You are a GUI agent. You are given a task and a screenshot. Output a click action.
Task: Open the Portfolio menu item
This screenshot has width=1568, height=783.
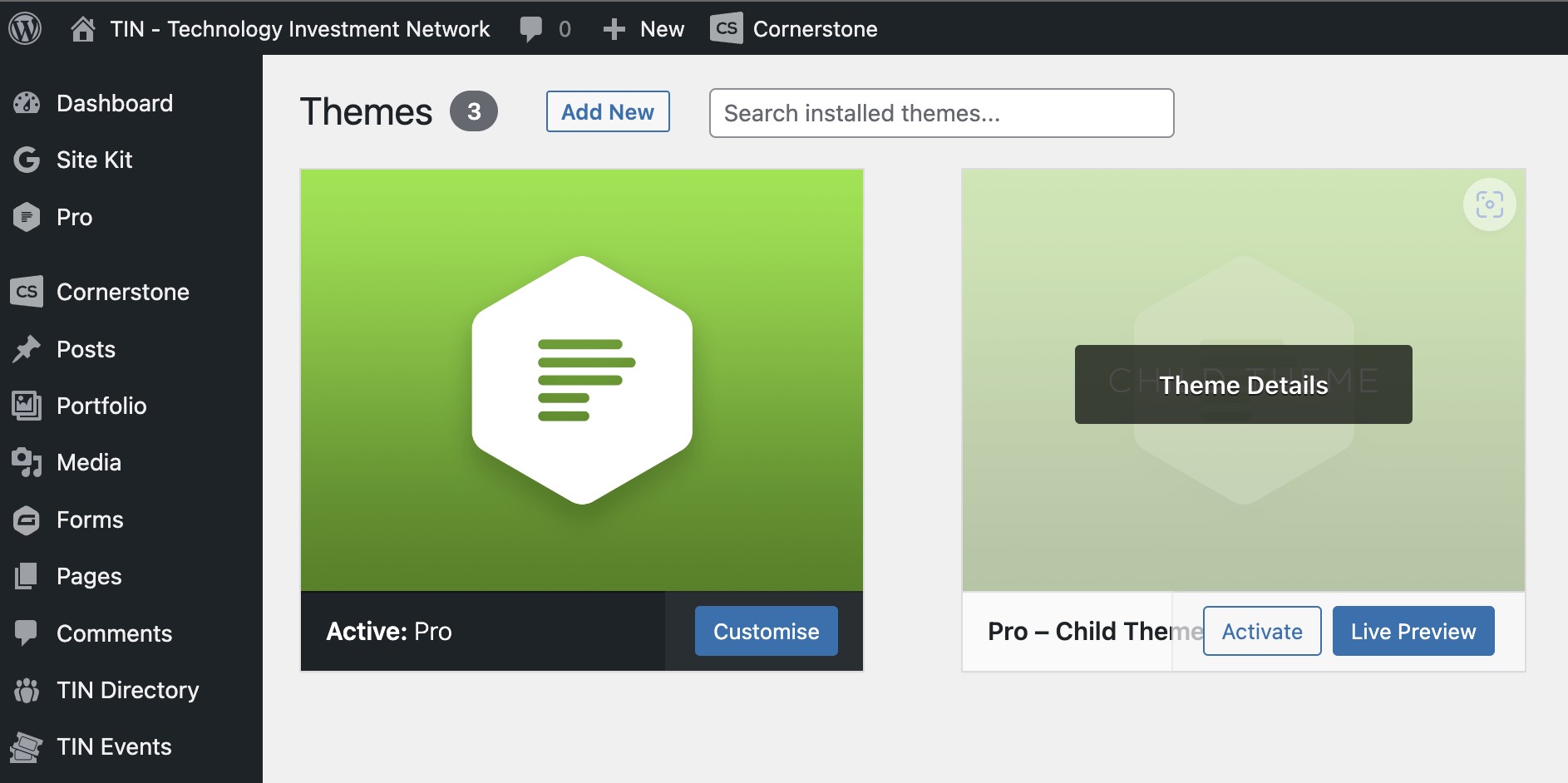(x=101, y=406)
